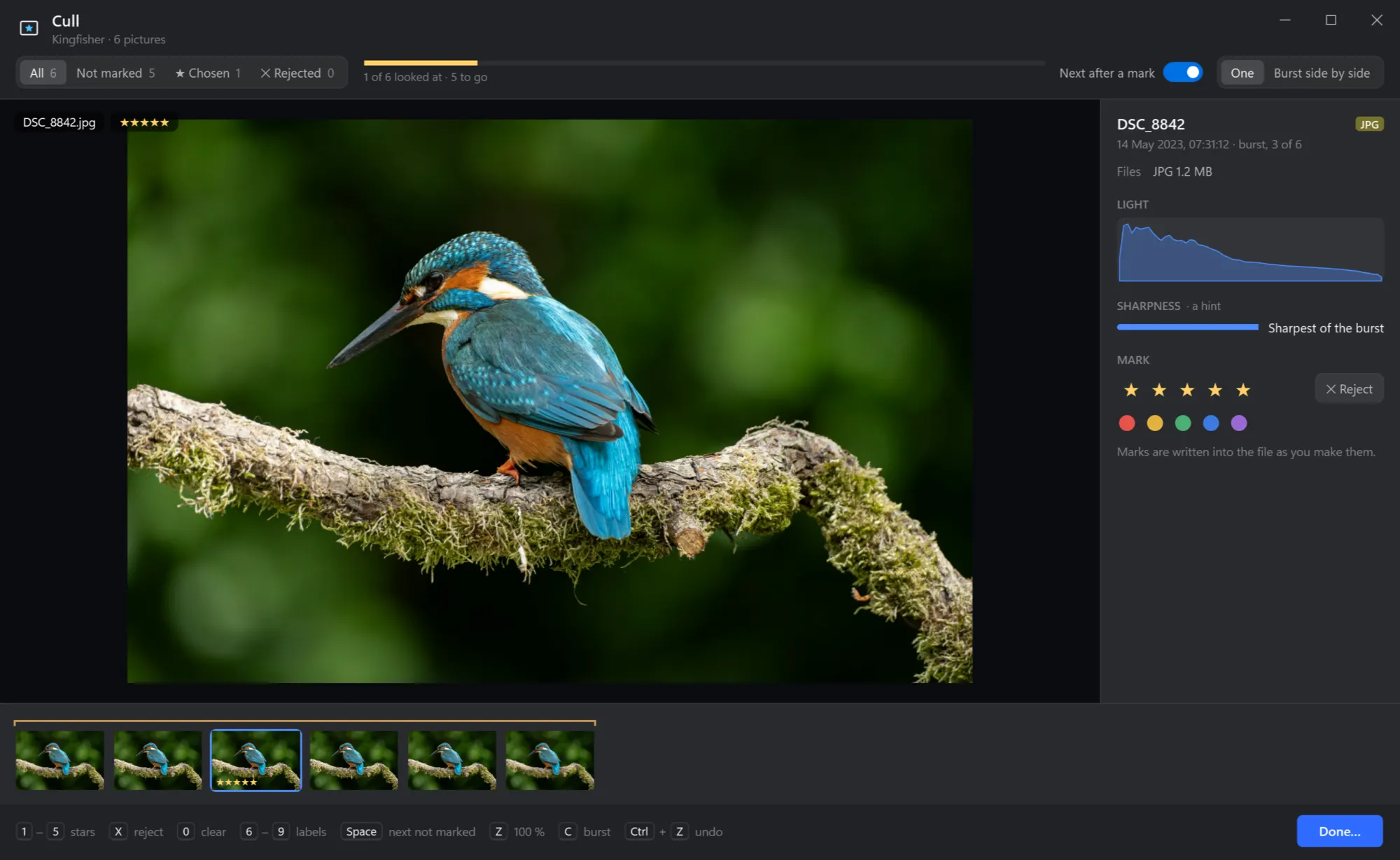The image size is (1400, 860).
Task: Select the sixth thumbnail in the filmstrip
Action: (x=550, y=761)
